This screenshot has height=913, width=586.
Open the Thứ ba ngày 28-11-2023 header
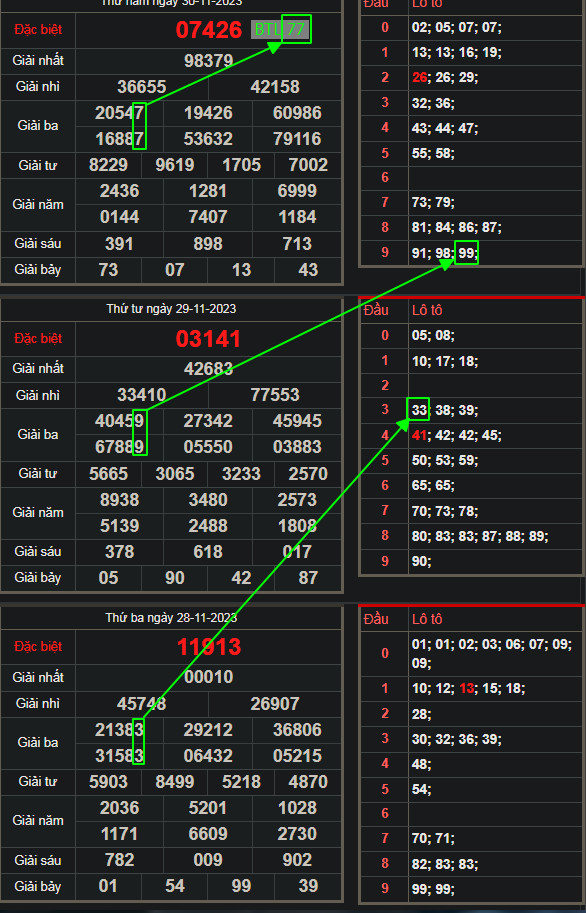click(x=171, y=617)
